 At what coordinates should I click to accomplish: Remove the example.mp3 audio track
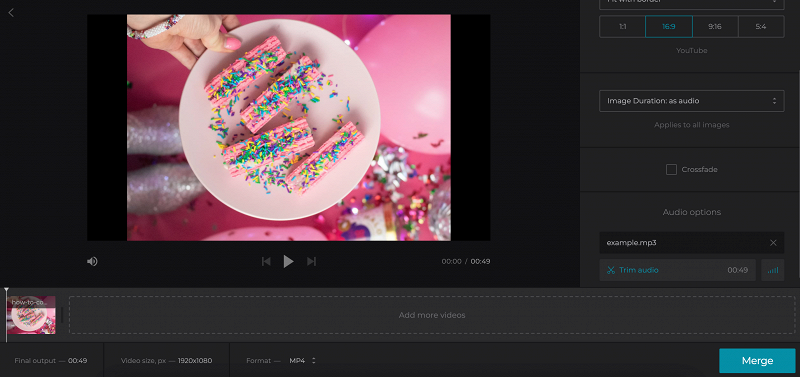coord(773,243)
